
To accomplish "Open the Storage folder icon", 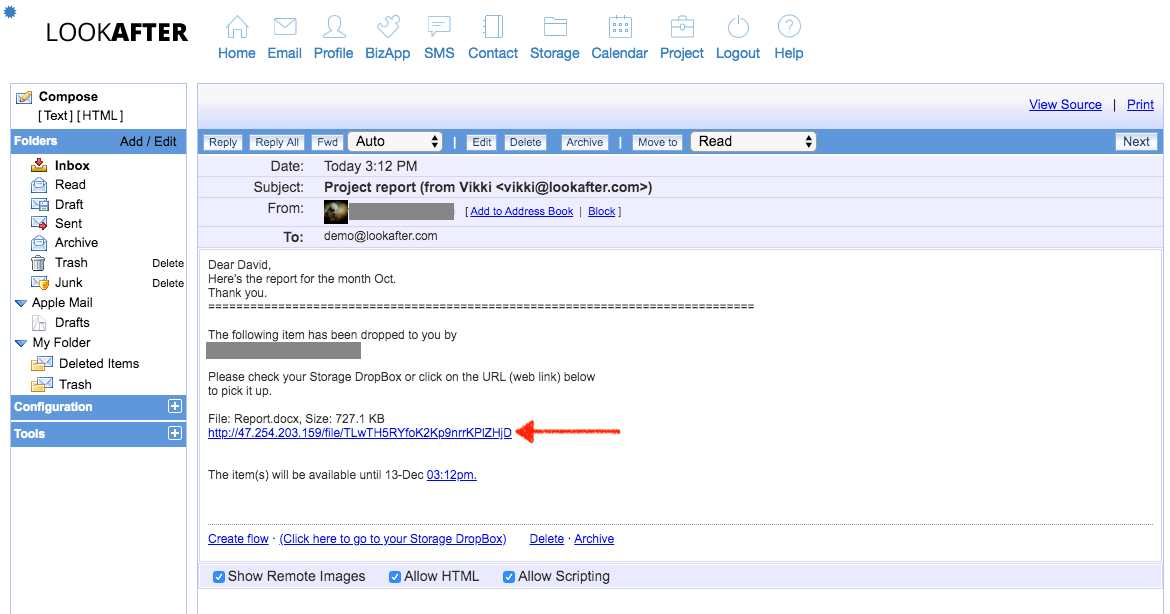I will coord(555,27).
